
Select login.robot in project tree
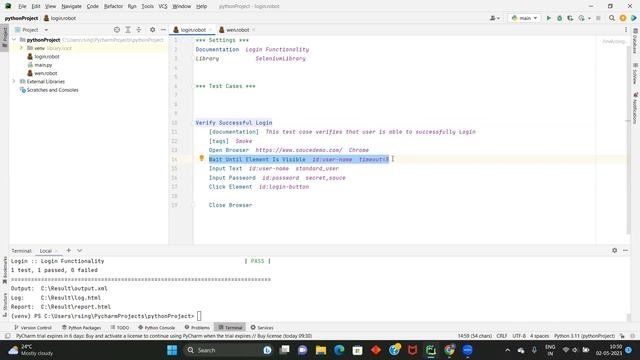(x=47, y=56)
